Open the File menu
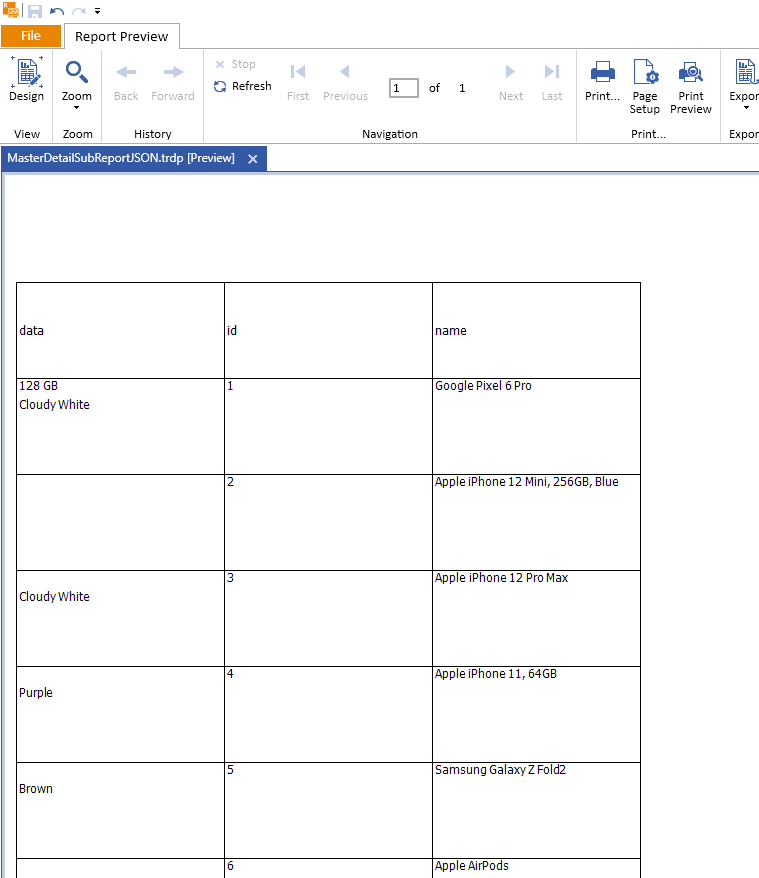This screenshot has width=759, height=878. point(31,36)
